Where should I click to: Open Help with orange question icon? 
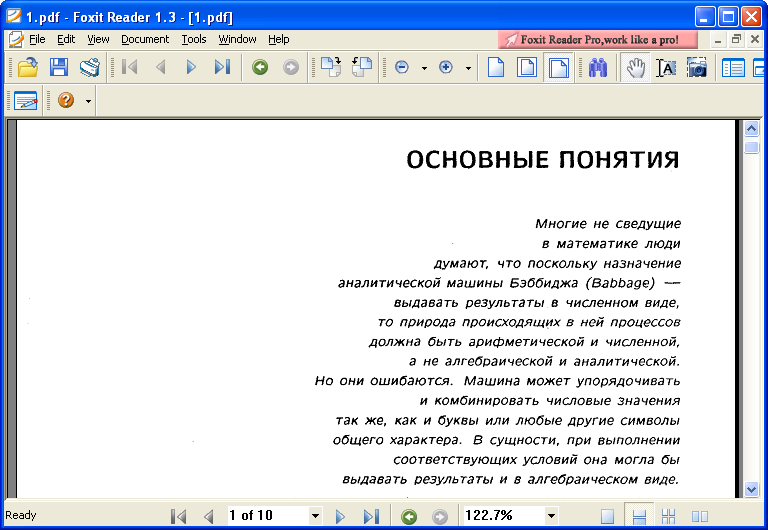point(66,100)
